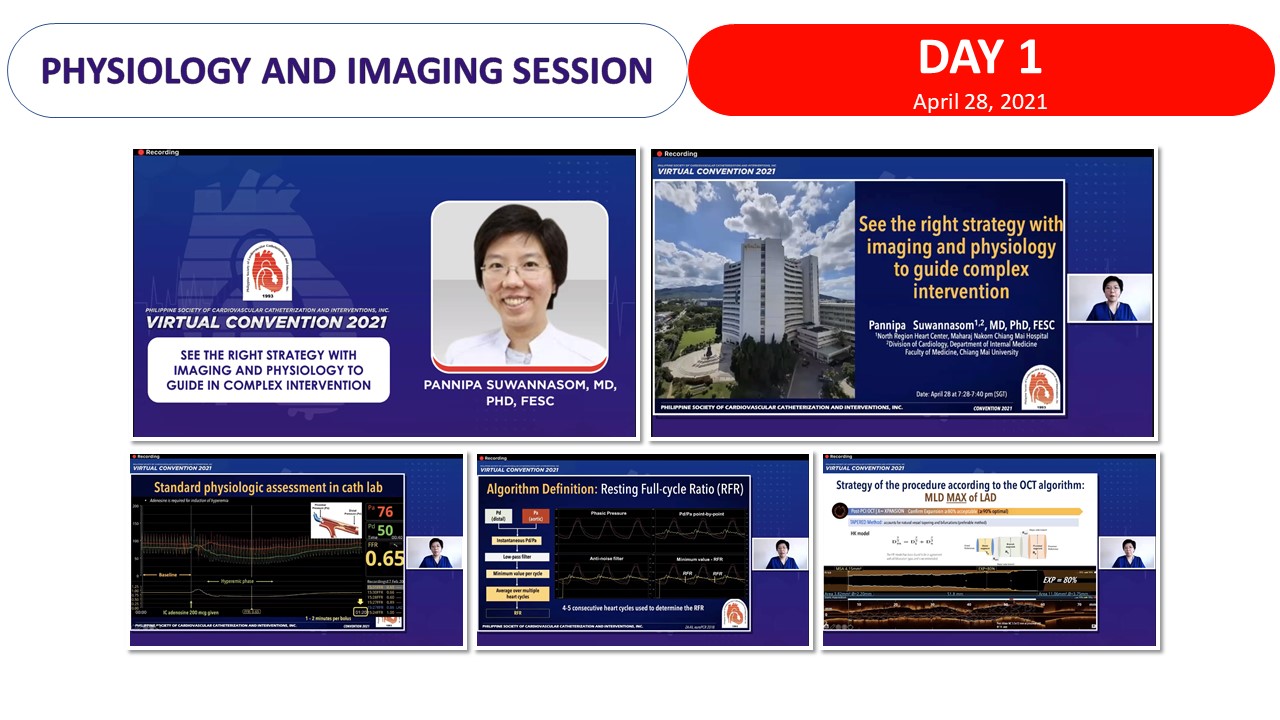Click the yellow down arrow above the 01:20 timer
This screenshot has width=1280, height=720.
(x=357, y=602)
